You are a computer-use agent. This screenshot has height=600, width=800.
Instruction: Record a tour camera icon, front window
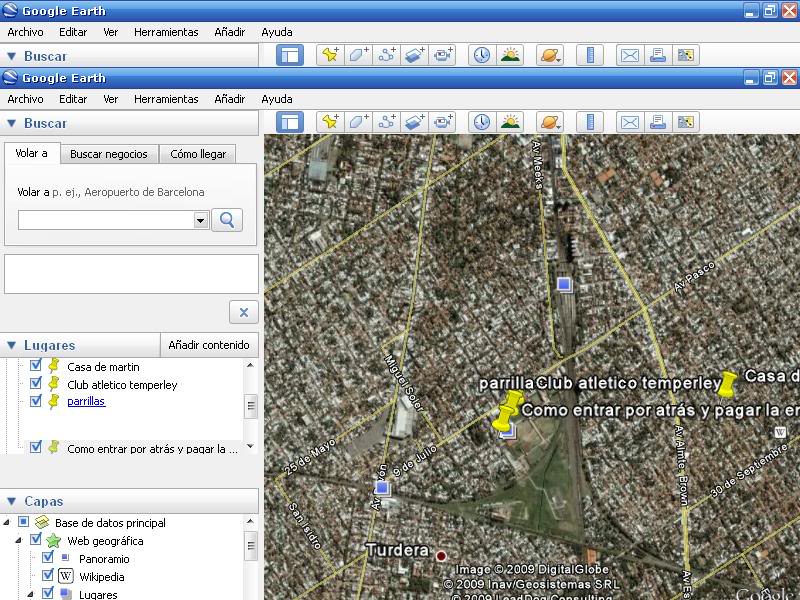point(442,122)
